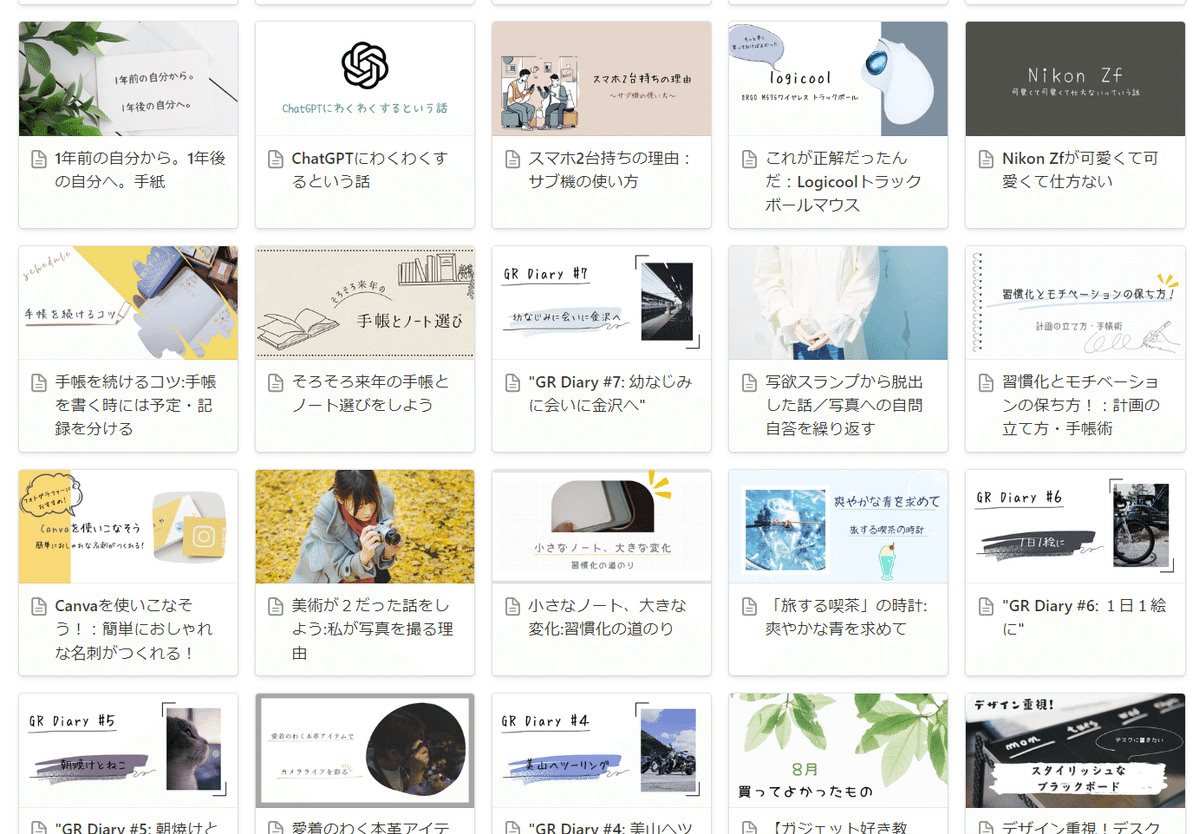Click the page icon beside "スマホ2台持ちの理由"

point(512,159)
